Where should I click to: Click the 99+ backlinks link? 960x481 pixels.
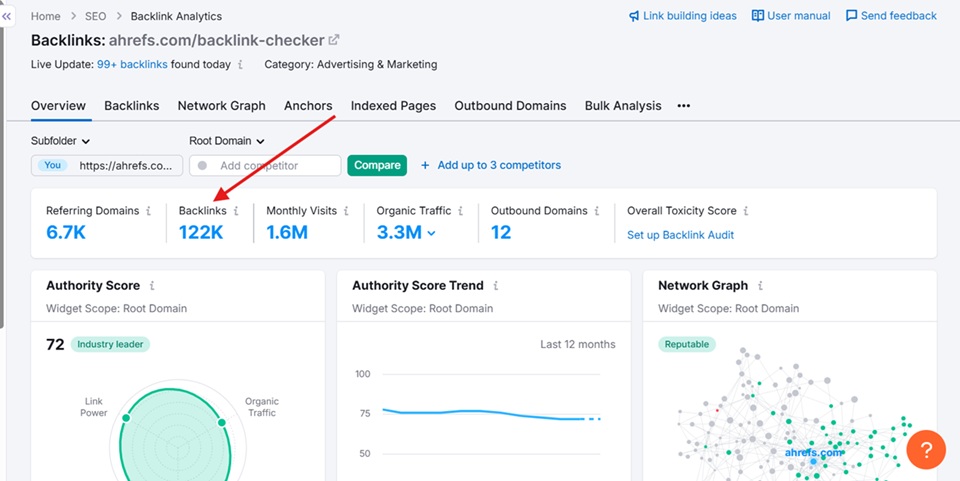[x=132, y=64]
